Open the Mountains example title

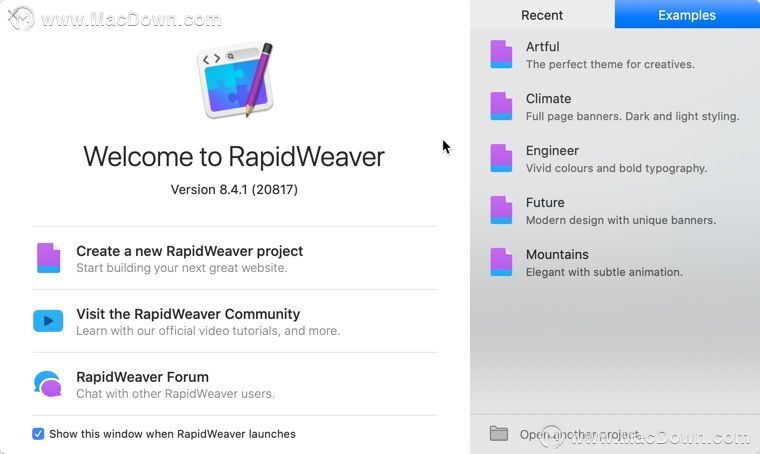coord(557,254)
